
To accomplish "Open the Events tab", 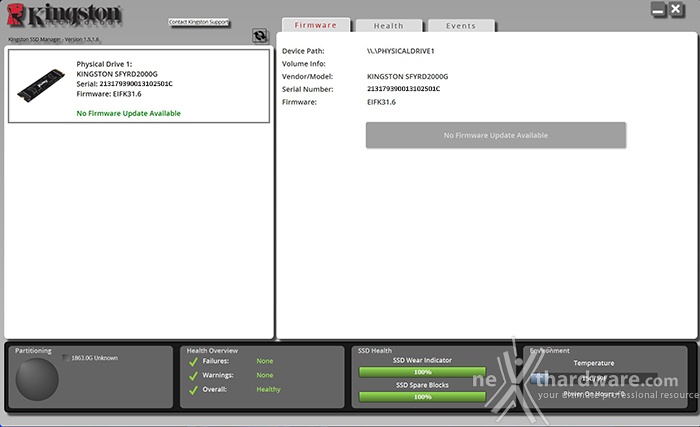I will tap(461, 26).
